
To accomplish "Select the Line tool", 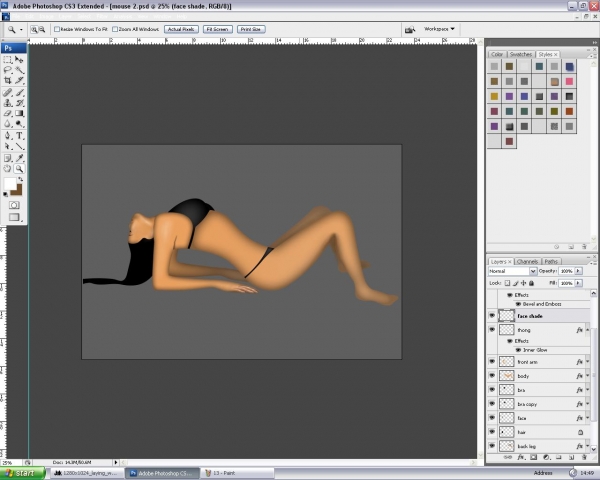I will [x=19, y=146].
